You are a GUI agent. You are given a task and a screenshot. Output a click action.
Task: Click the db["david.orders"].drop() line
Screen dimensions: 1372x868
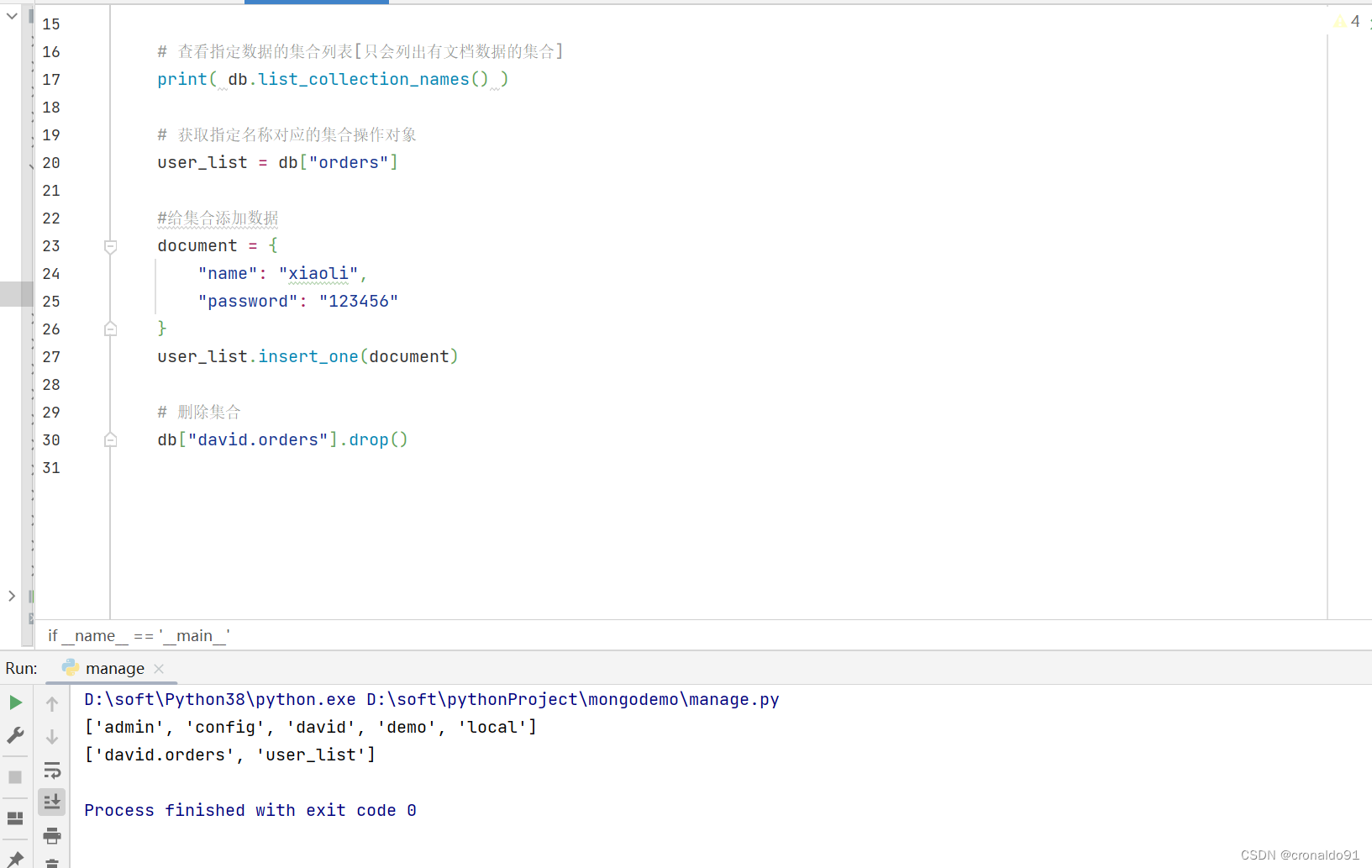point(282,439)
